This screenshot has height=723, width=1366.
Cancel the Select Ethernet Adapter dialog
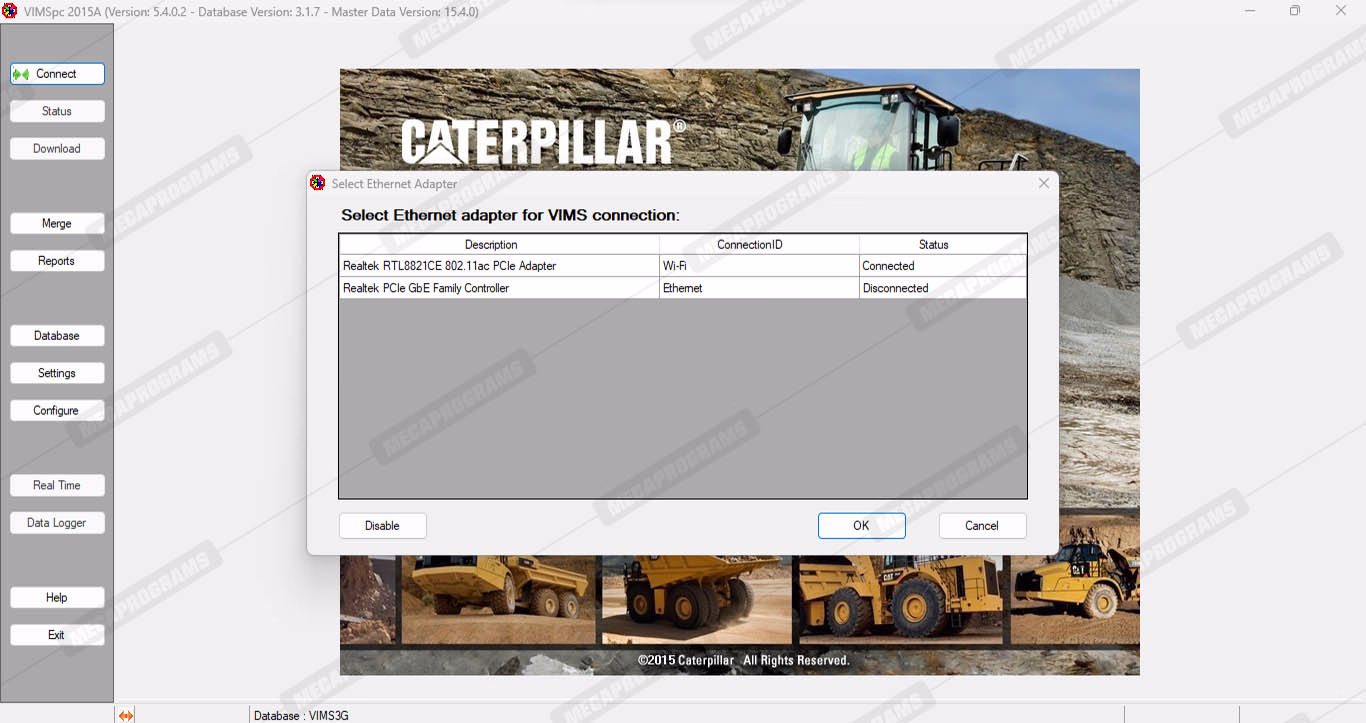click(x=982, y=526)
